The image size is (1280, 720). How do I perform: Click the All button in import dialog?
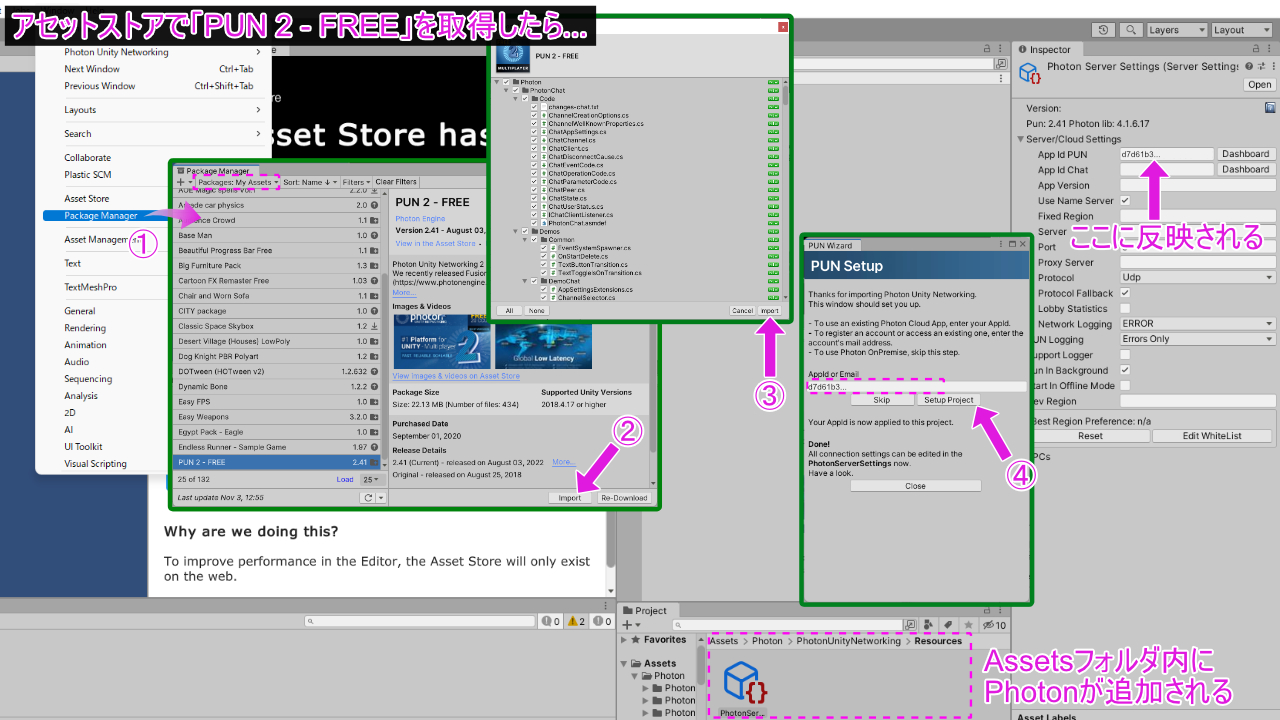click(x=508, y=311)
